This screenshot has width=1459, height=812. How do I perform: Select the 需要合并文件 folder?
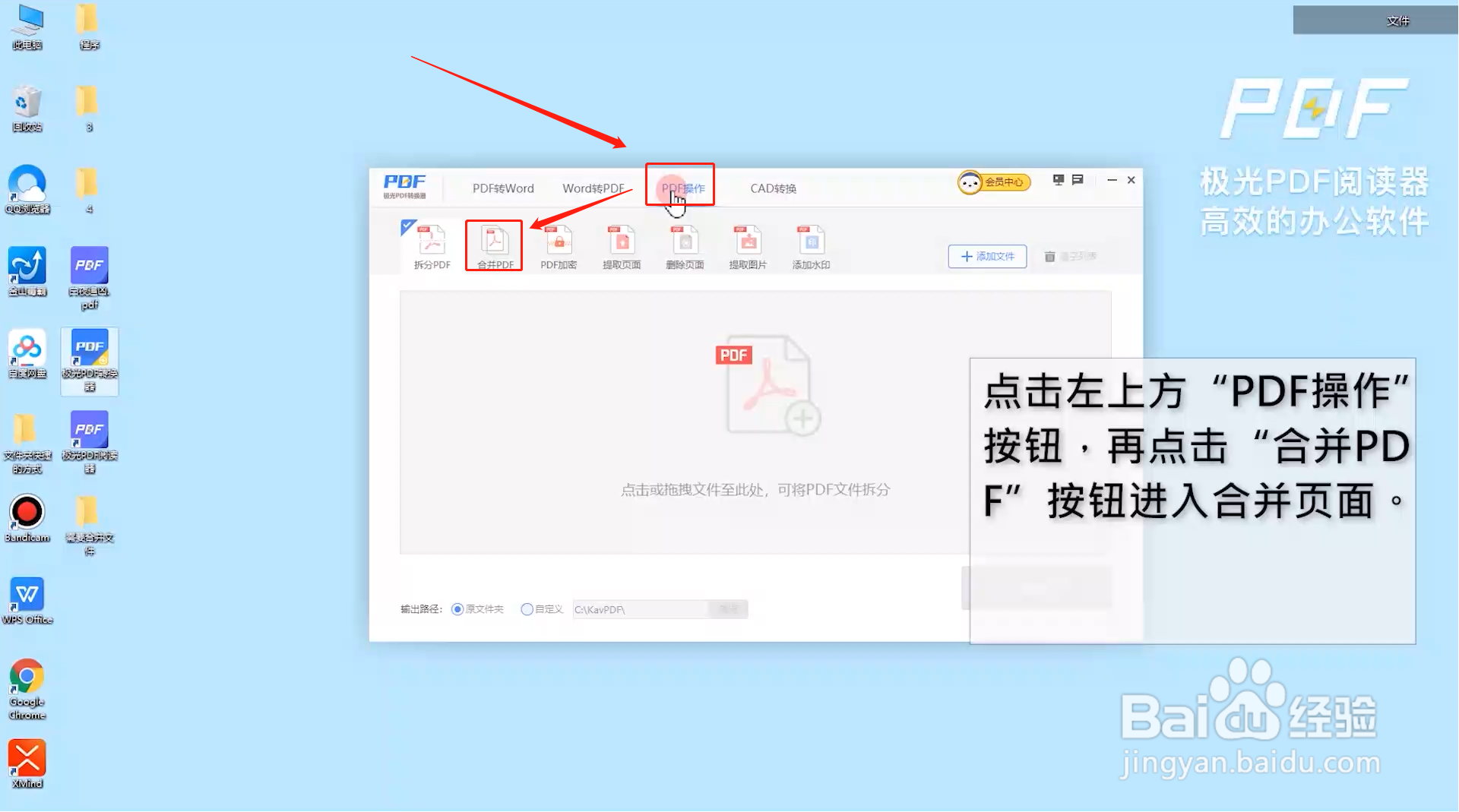point(90,526)
